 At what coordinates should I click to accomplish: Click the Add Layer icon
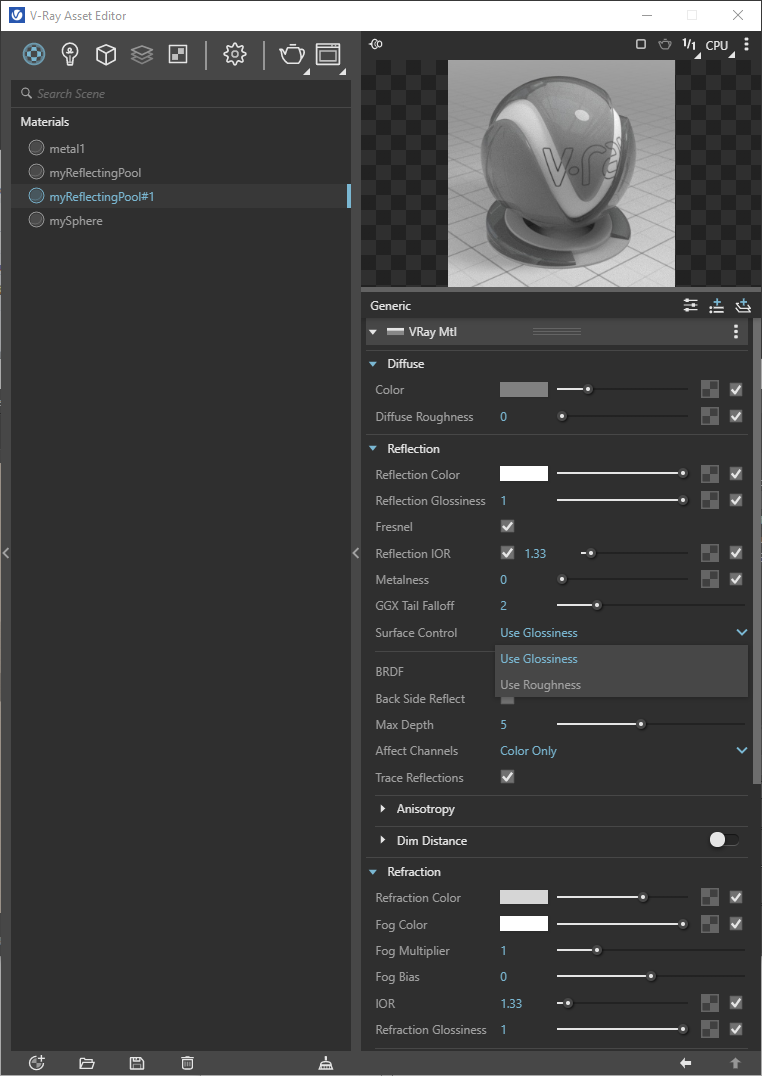pyautogui.click(x=743, y=306)
